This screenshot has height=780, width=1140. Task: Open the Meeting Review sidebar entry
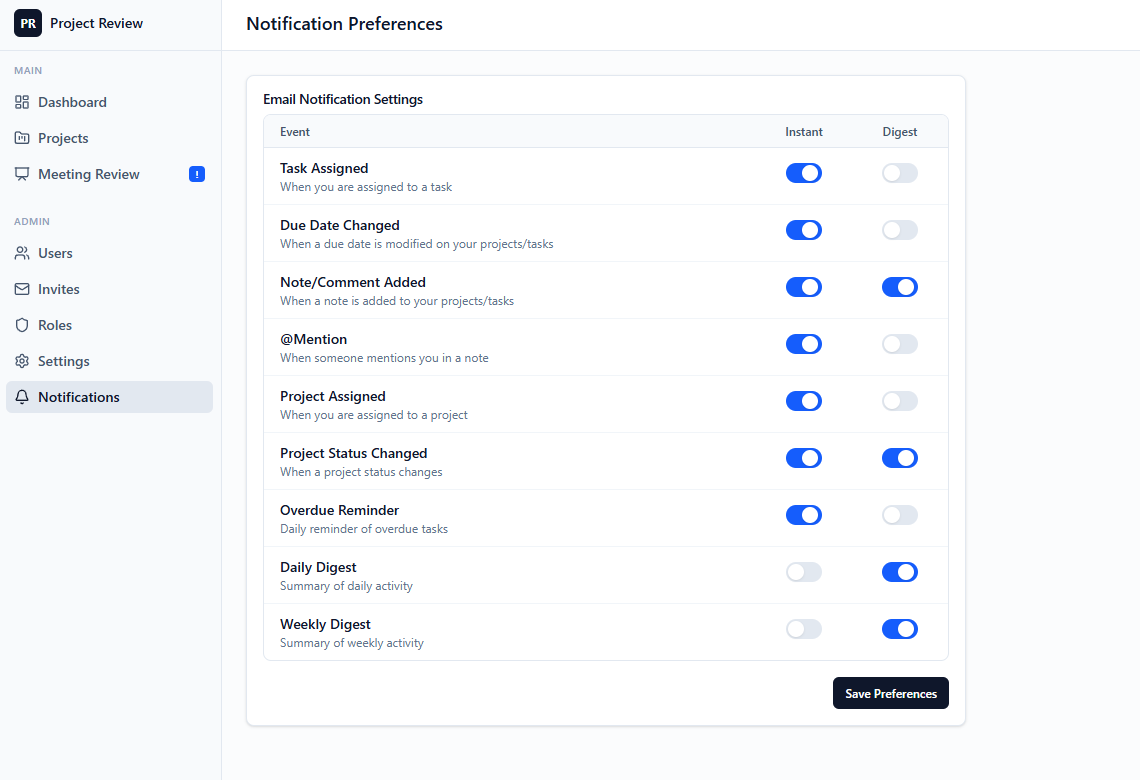point(88,173)
